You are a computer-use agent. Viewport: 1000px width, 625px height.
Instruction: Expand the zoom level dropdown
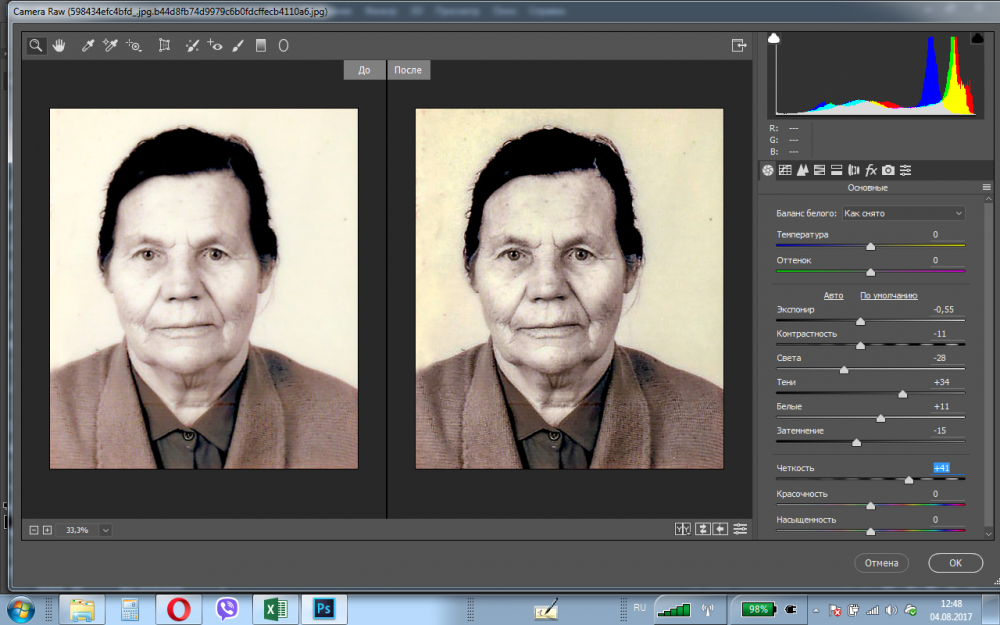pyautogui.click(x=105, y=529)
